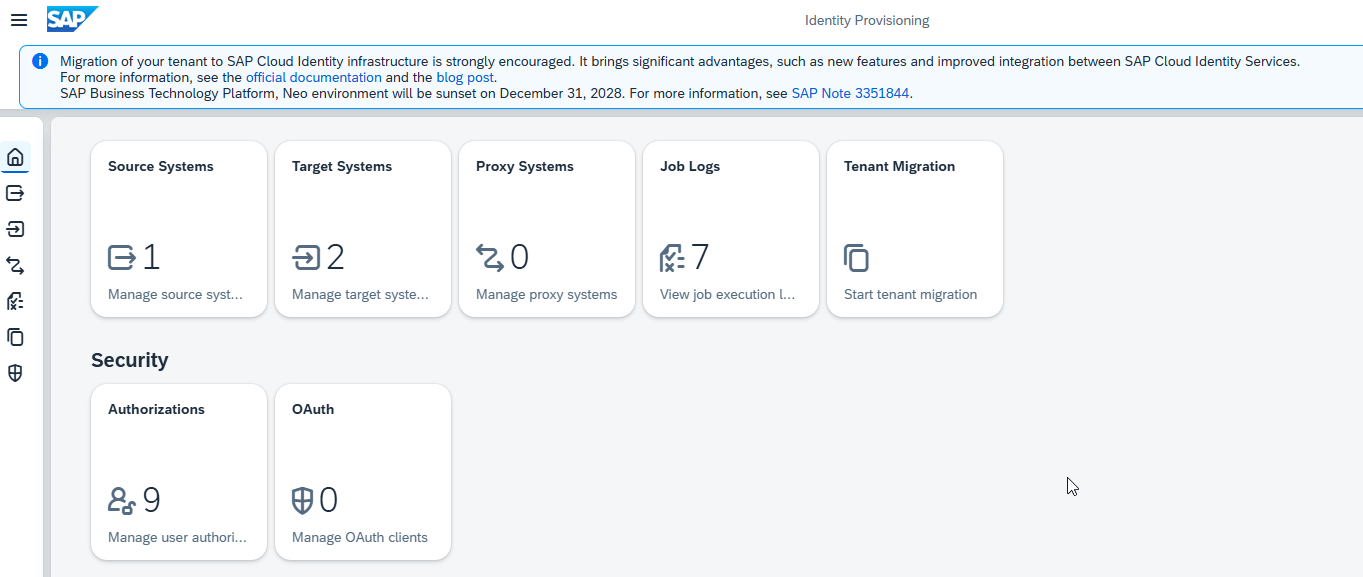Open the Source Systems tile
Viewport: 1363px width, 577px height.
tap(179, 229)
